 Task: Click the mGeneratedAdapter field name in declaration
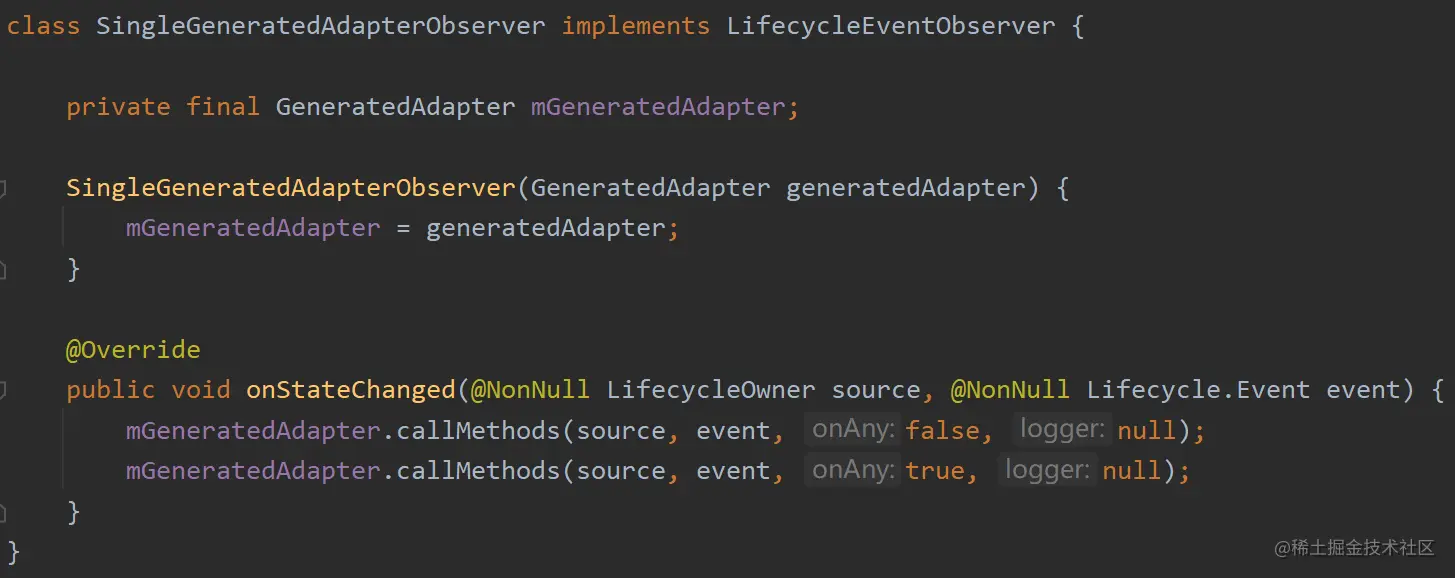click(658, 107)
